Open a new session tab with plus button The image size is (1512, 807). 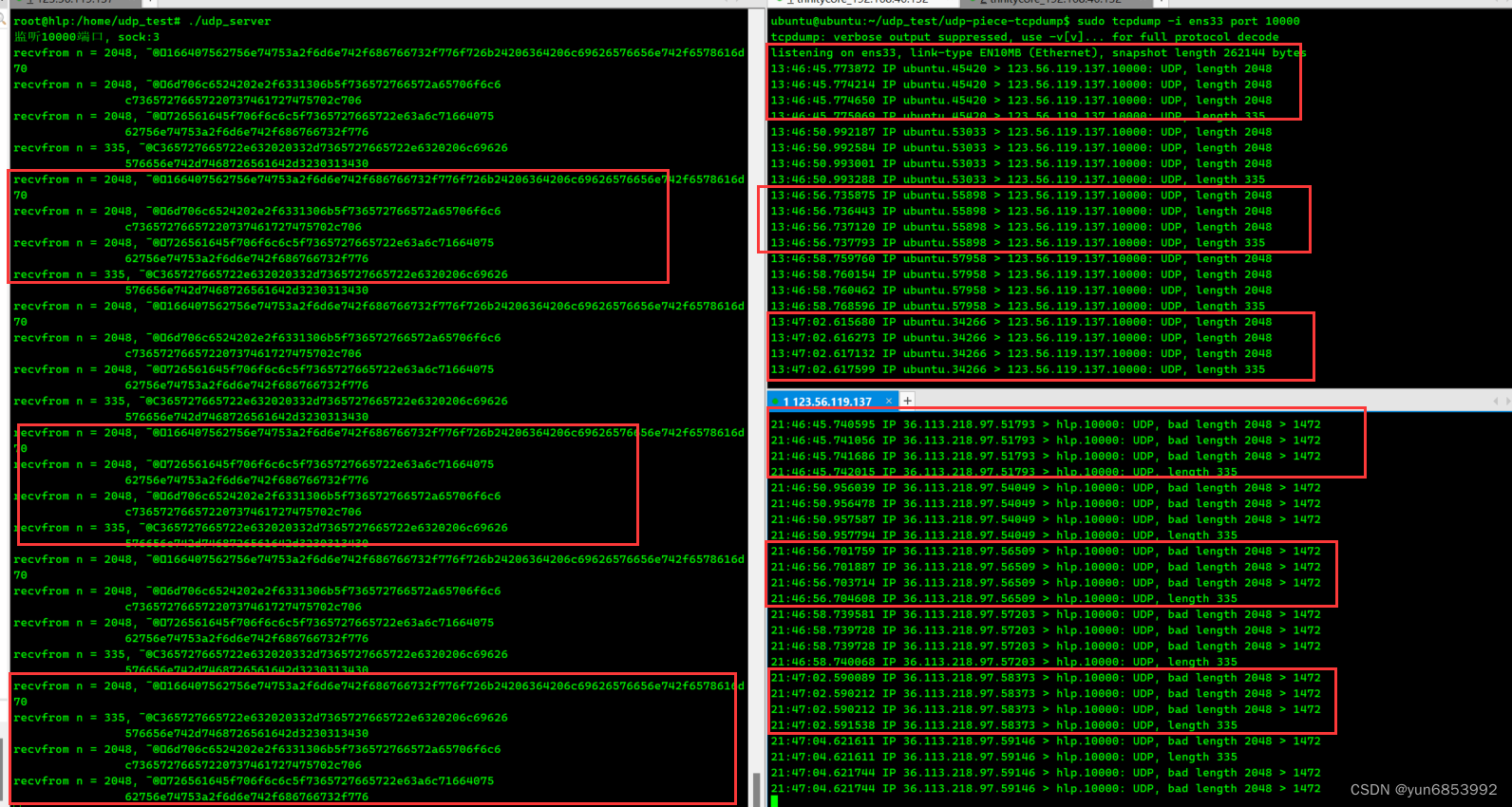coord(907,401)
